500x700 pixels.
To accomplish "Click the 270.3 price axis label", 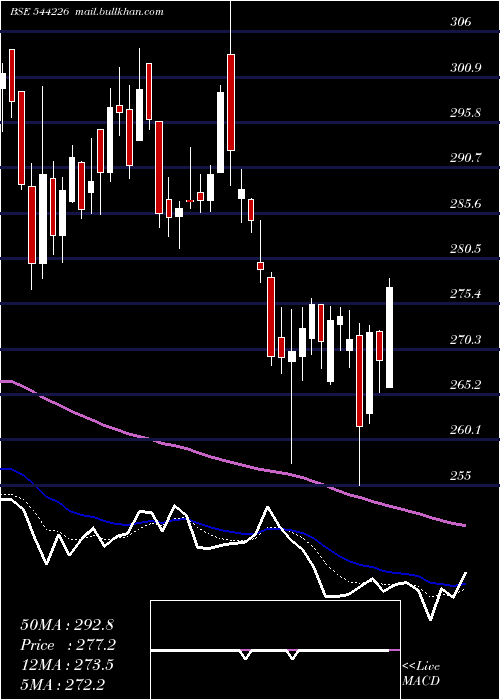I will click(465, 340).
